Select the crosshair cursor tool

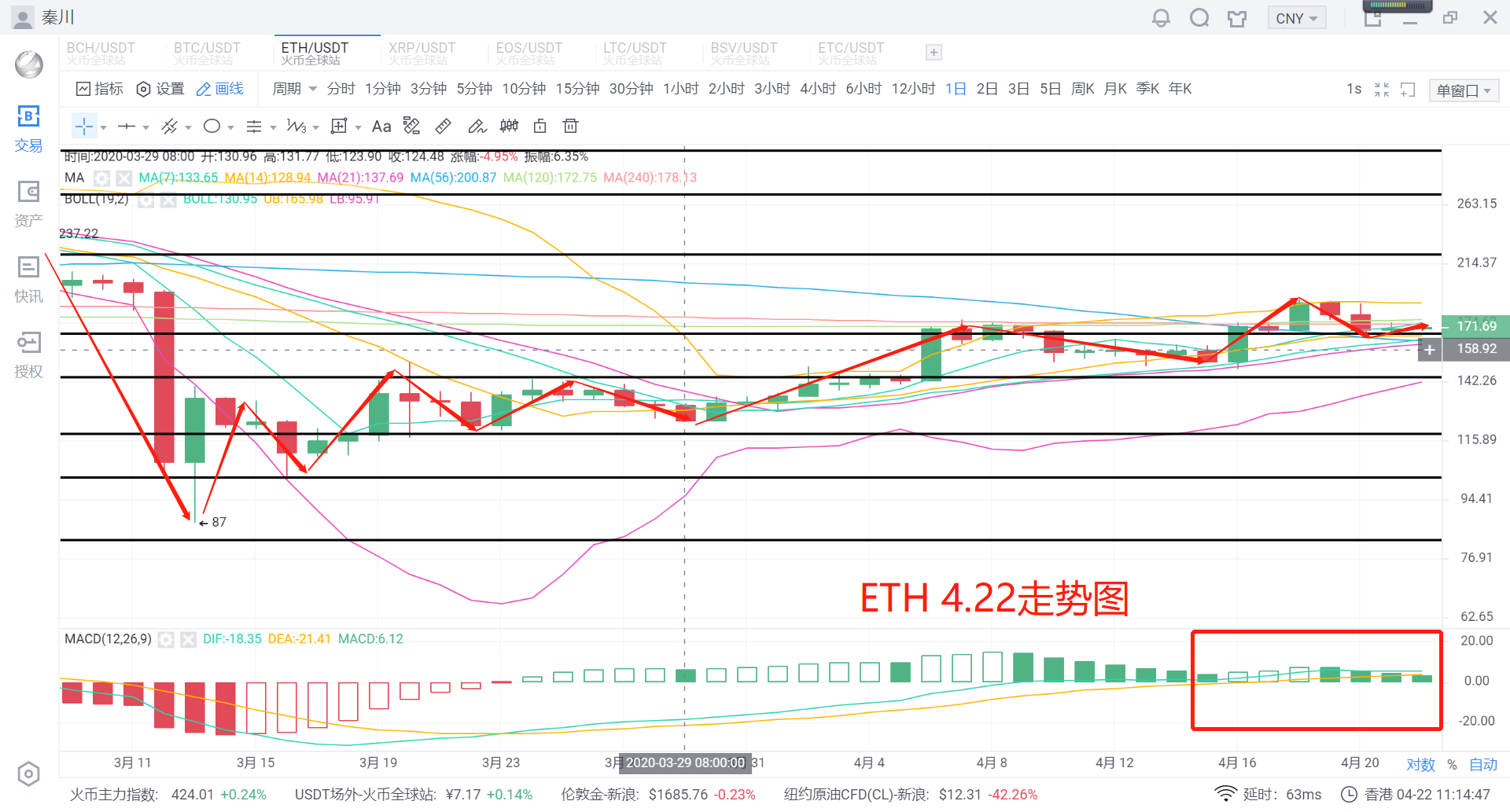click(x=84, y=127)
